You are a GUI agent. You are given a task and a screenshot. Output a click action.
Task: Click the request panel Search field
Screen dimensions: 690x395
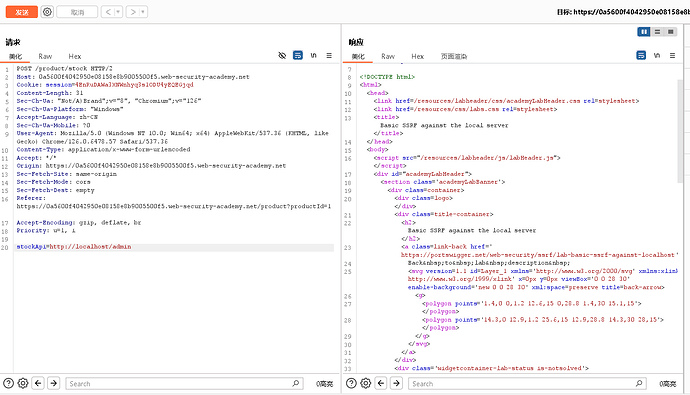[184, 384]
